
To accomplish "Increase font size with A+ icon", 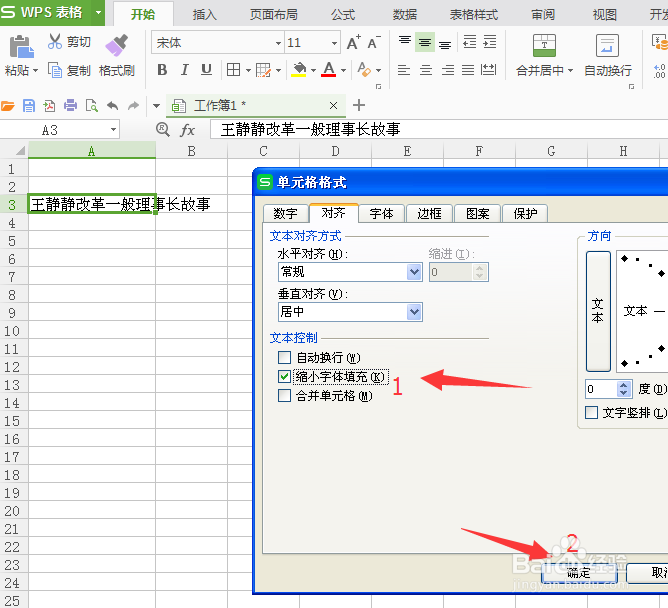I will (354, 42).
